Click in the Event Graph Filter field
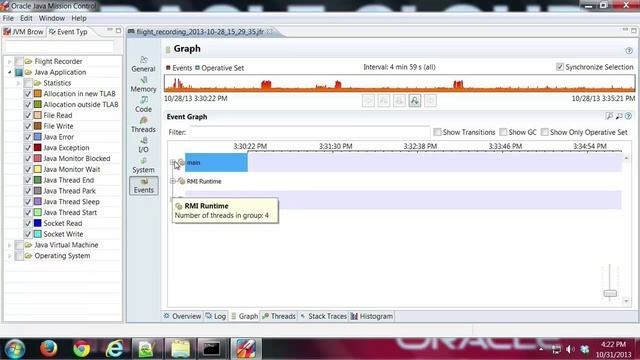 310,132
